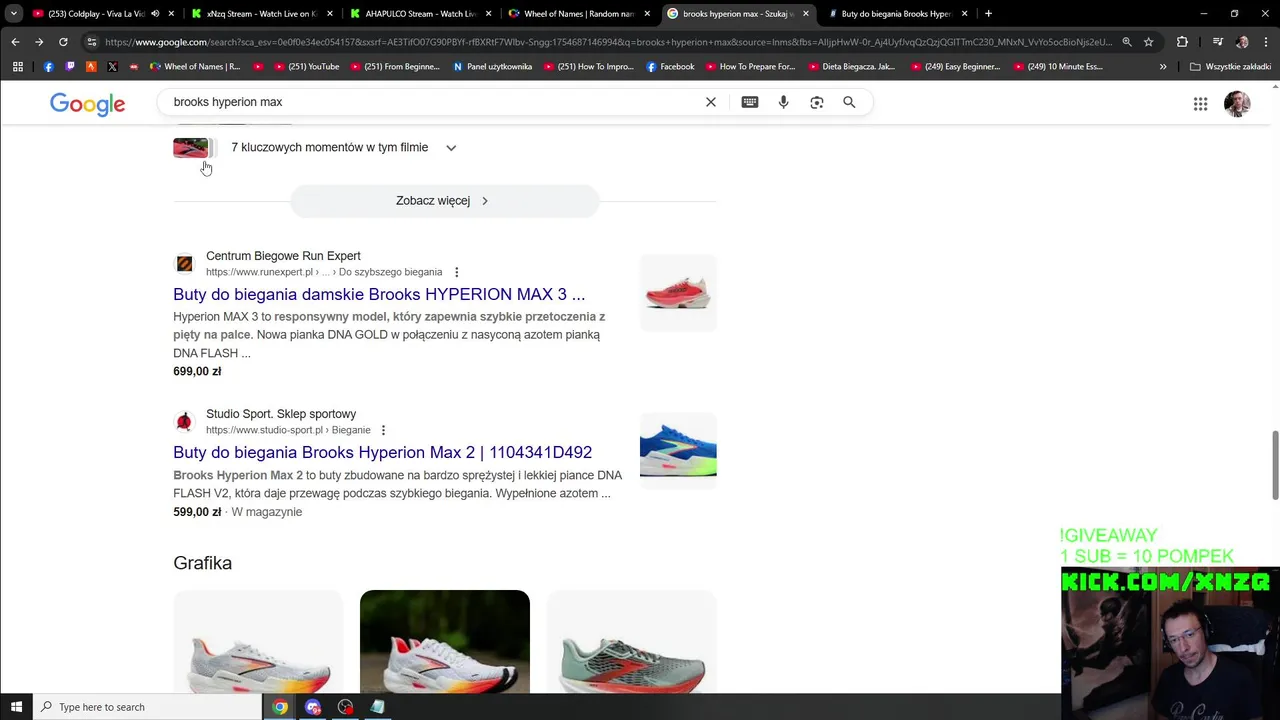Click the Windows Type here to search box

coord(147,707)
